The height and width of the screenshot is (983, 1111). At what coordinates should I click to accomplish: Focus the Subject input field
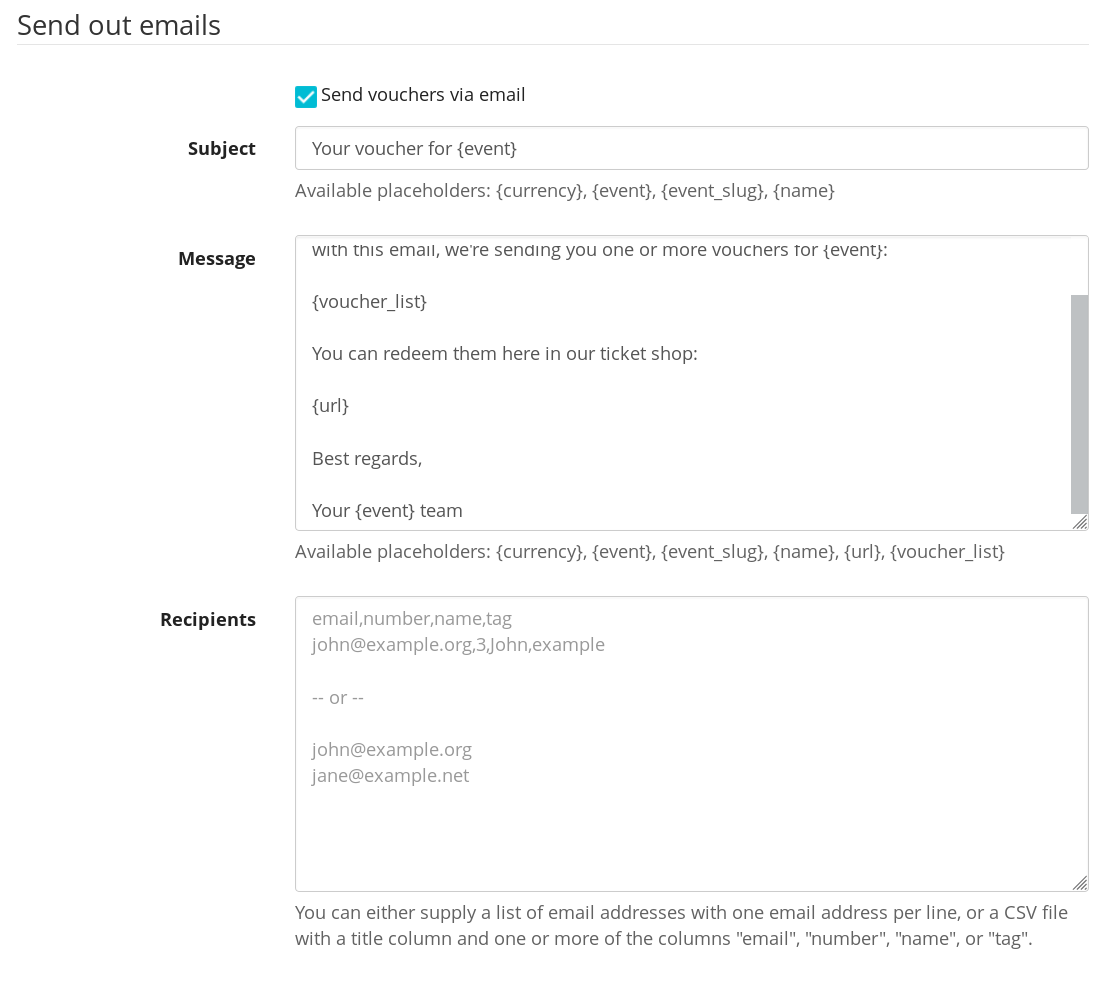(690, 148)
